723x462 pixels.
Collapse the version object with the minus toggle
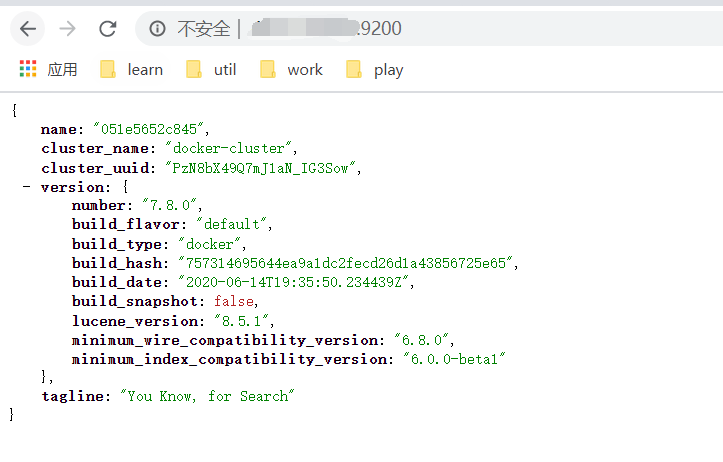(x=27, y=187)
